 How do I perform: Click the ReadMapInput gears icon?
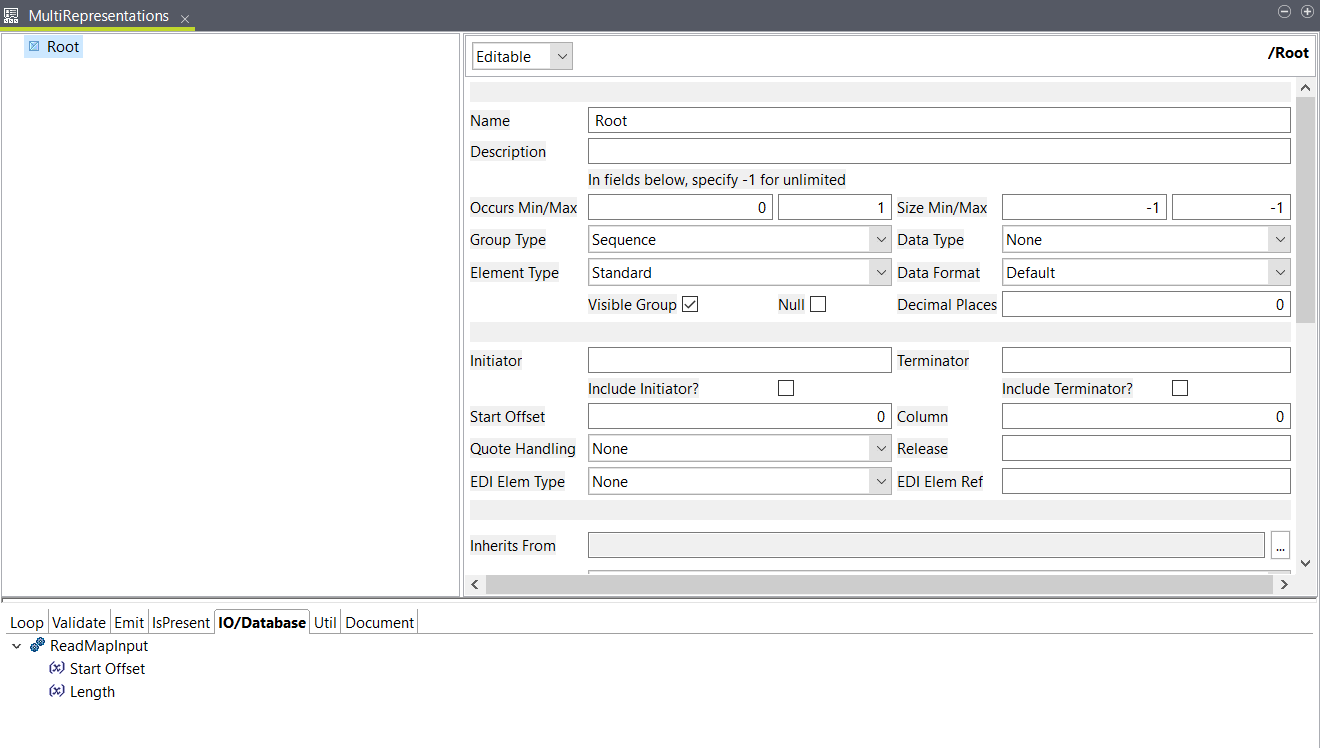click(36, 645)
